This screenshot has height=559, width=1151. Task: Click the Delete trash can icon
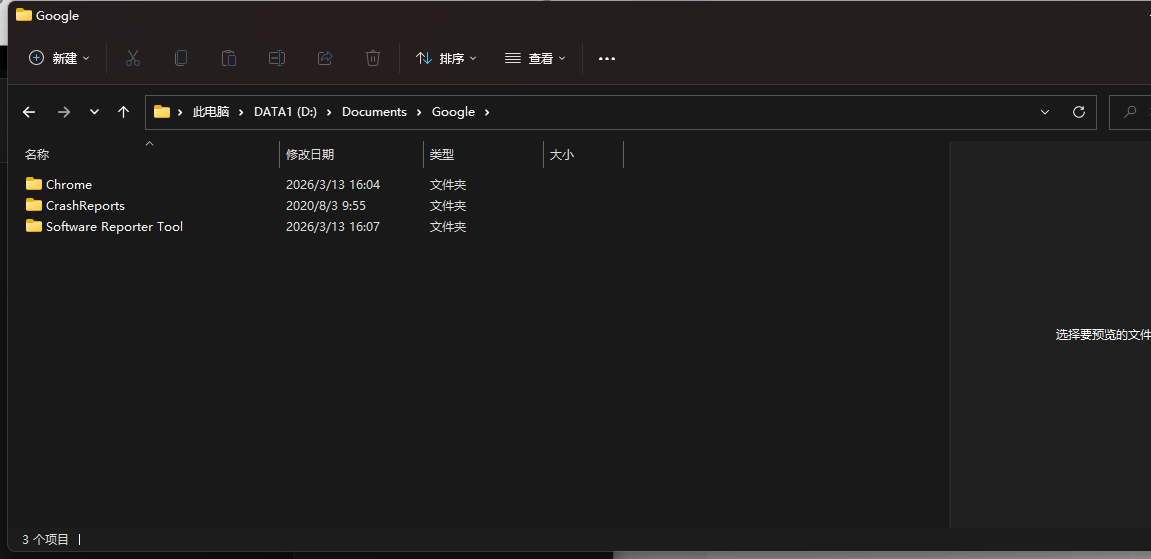(x=373, y=58)
